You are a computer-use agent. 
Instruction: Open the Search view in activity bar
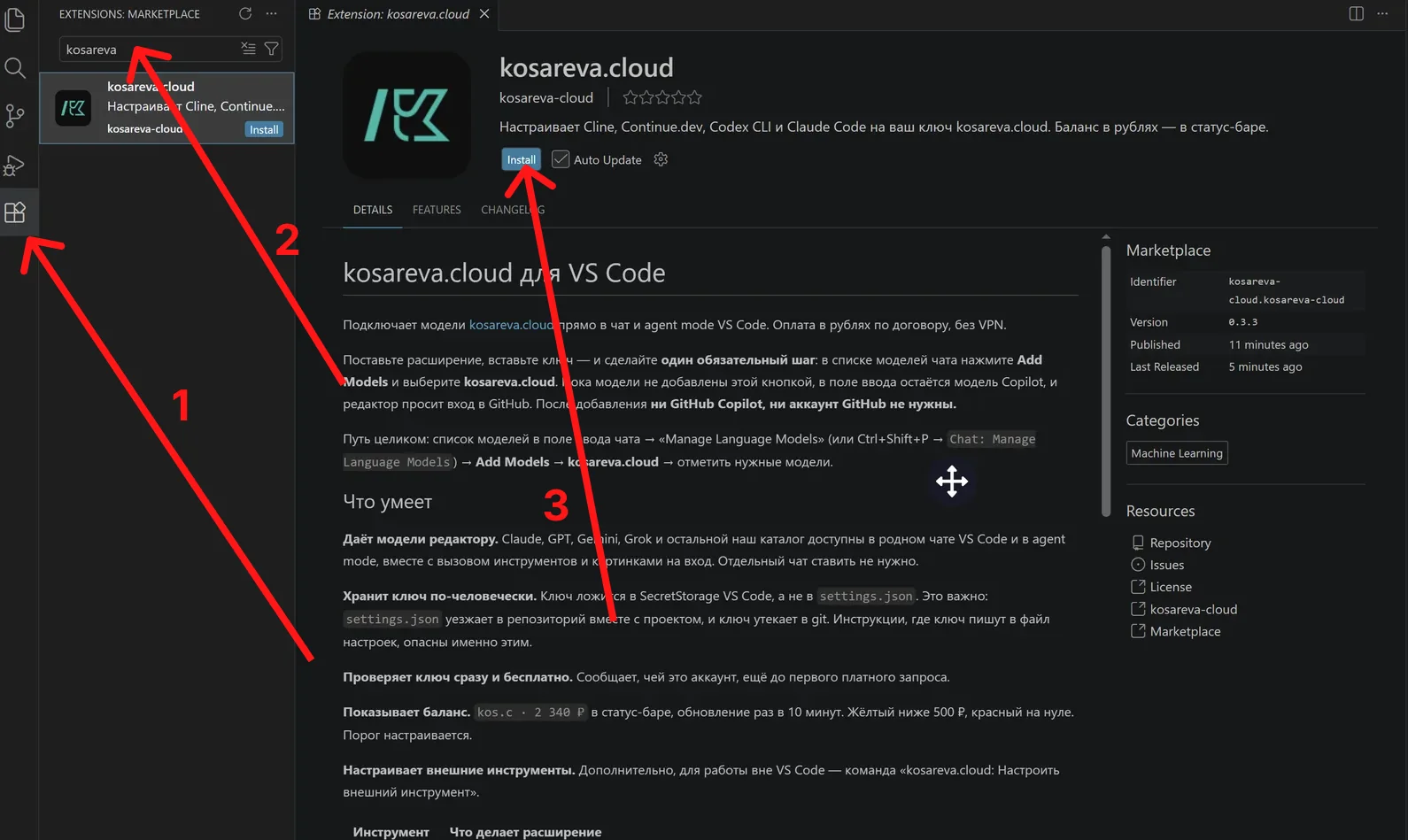pos(15,67)
